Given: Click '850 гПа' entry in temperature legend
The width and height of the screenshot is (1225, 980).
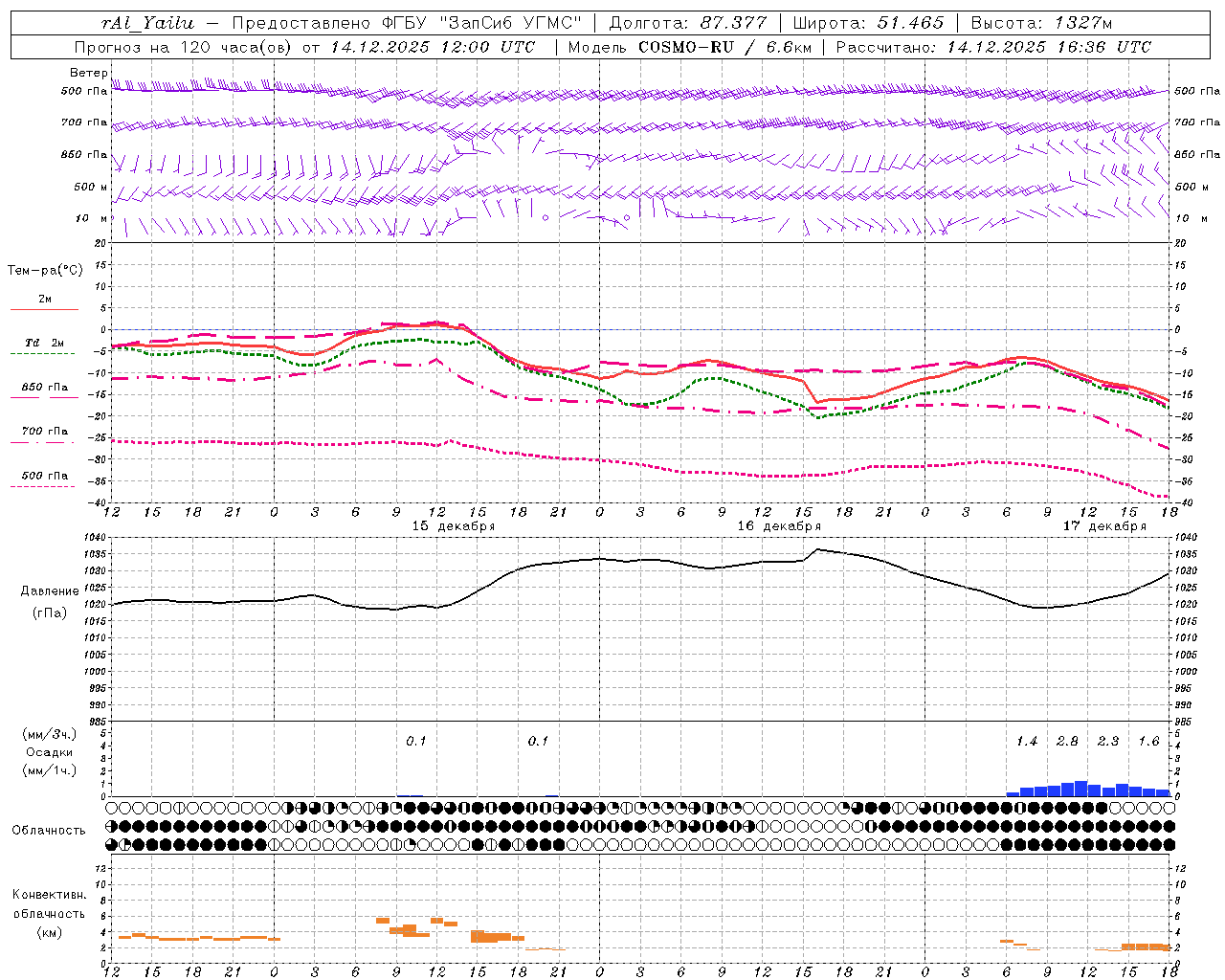Looking at the screenshot, I should tap(45, 388).
